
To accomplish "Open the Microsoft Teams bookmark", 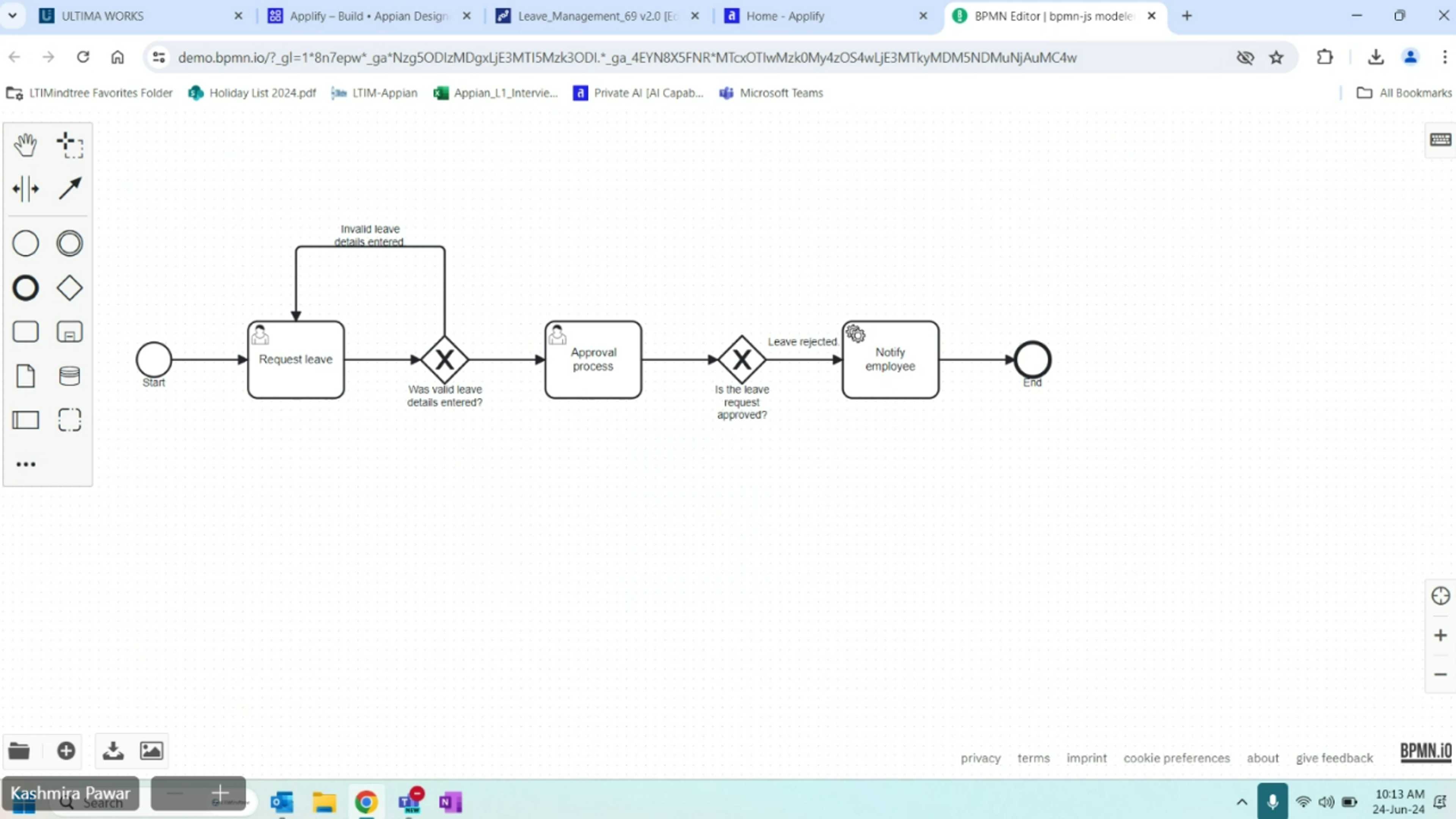I will point(771,93).
